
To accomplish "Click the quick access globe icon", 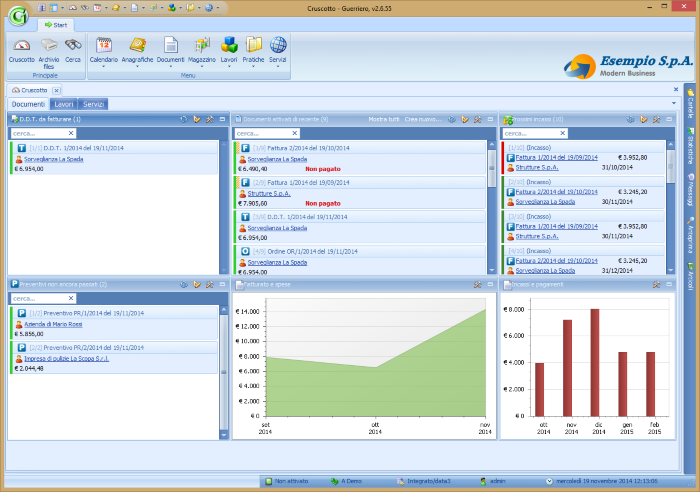I will click(x=208, y=8).
